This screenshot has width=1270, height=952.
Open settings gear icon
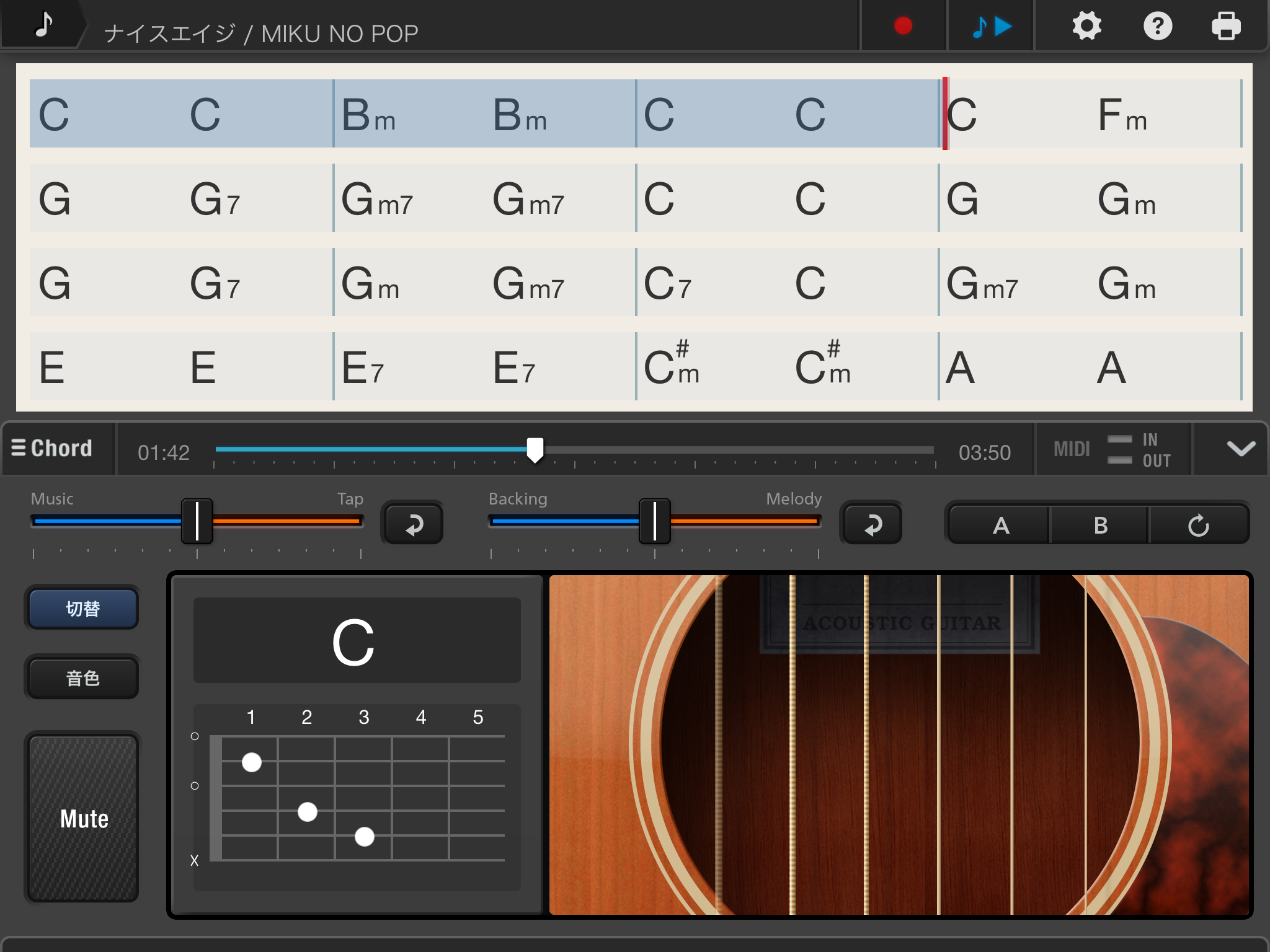tap(1086, 26)
